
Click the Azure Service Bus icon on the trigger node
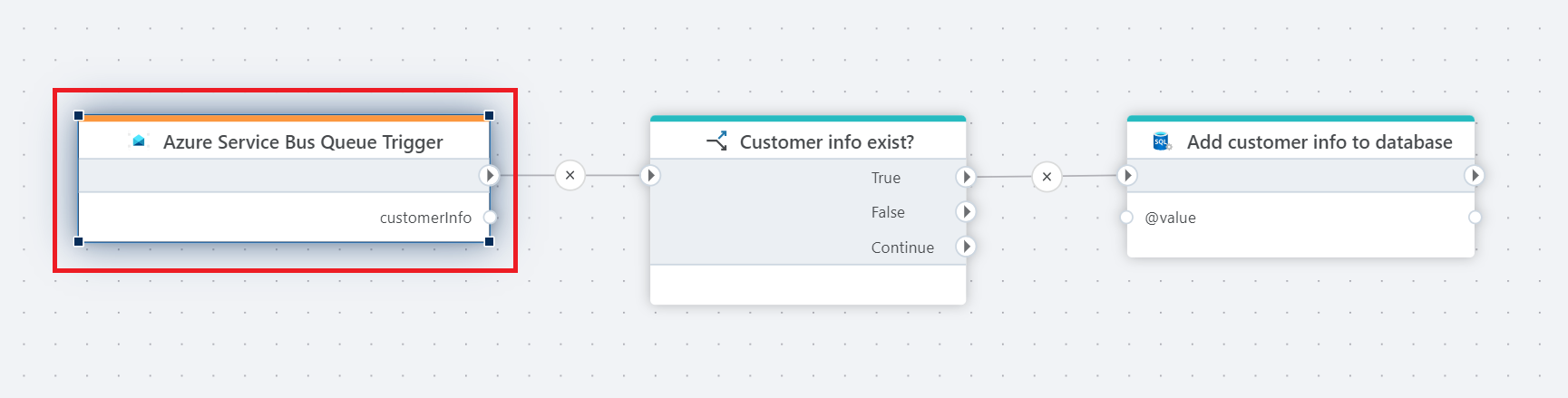tap(139, 141)
